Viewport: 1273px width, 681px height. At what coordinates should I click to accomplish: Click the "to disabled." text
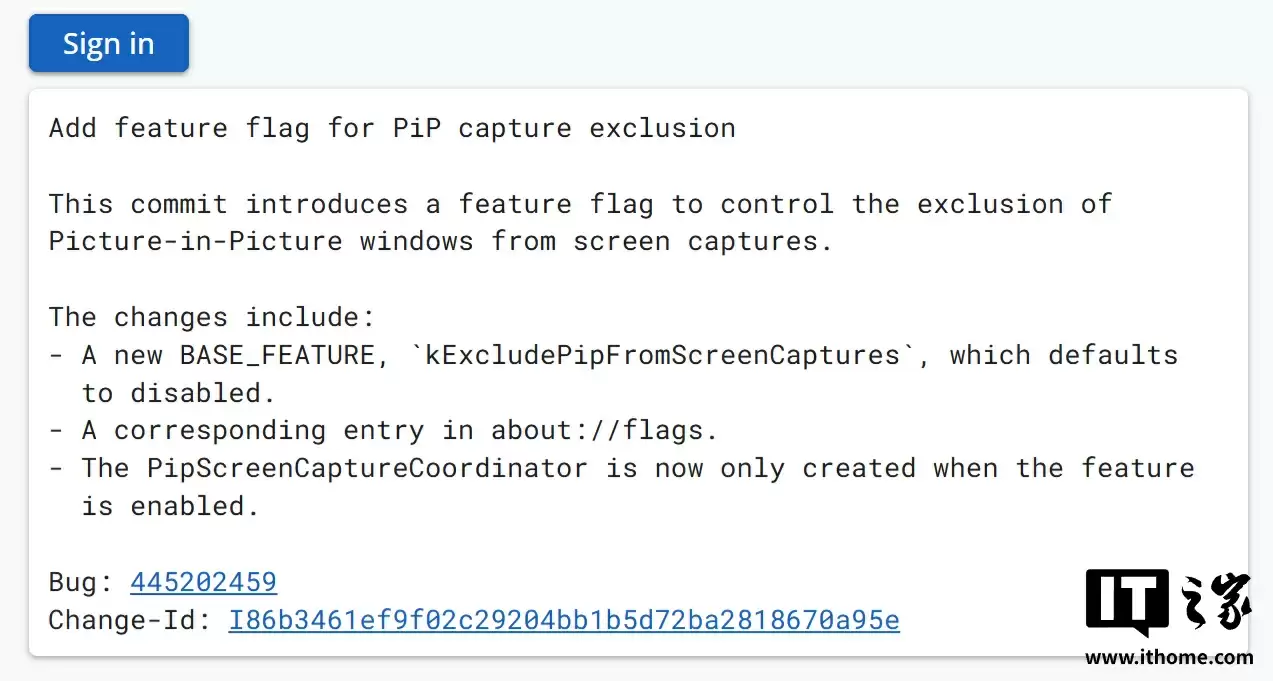(178, 393)
